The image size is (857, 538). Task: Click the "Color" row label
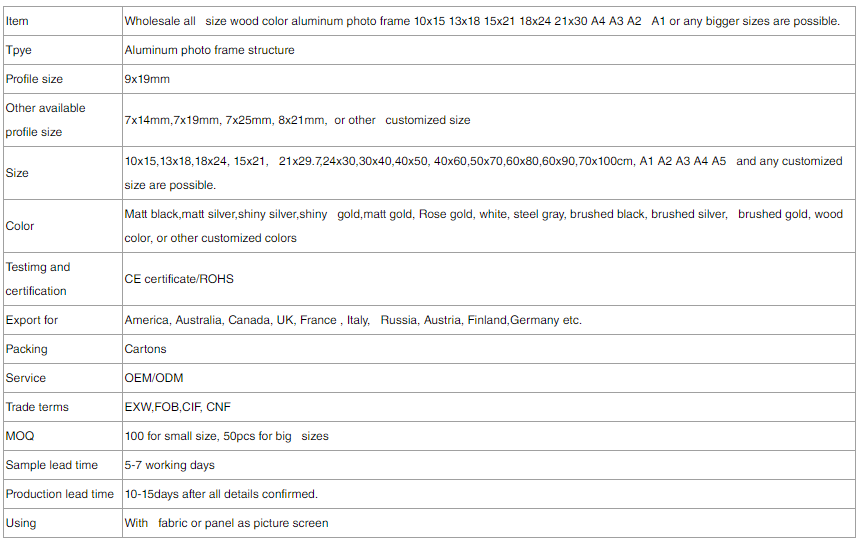point(20,226)
